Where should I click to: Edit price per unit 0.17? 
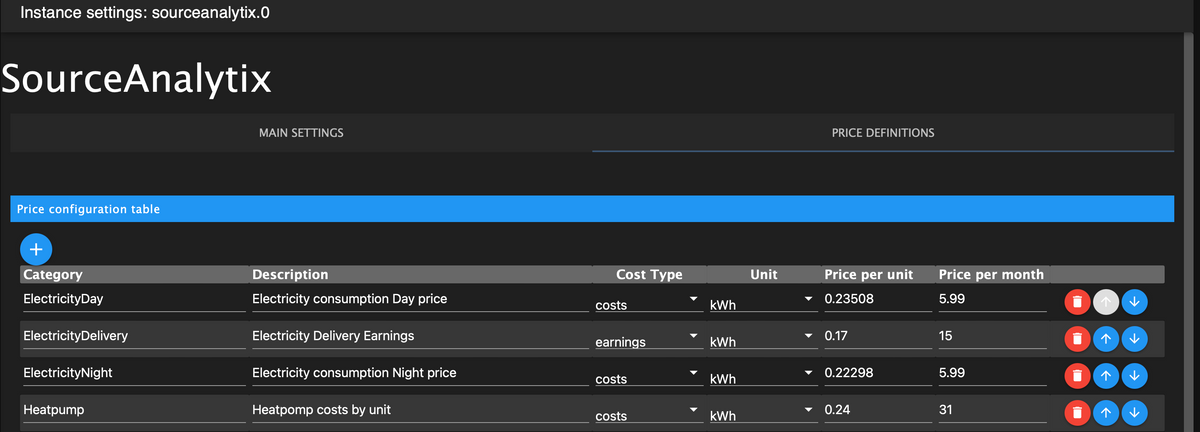877,336
